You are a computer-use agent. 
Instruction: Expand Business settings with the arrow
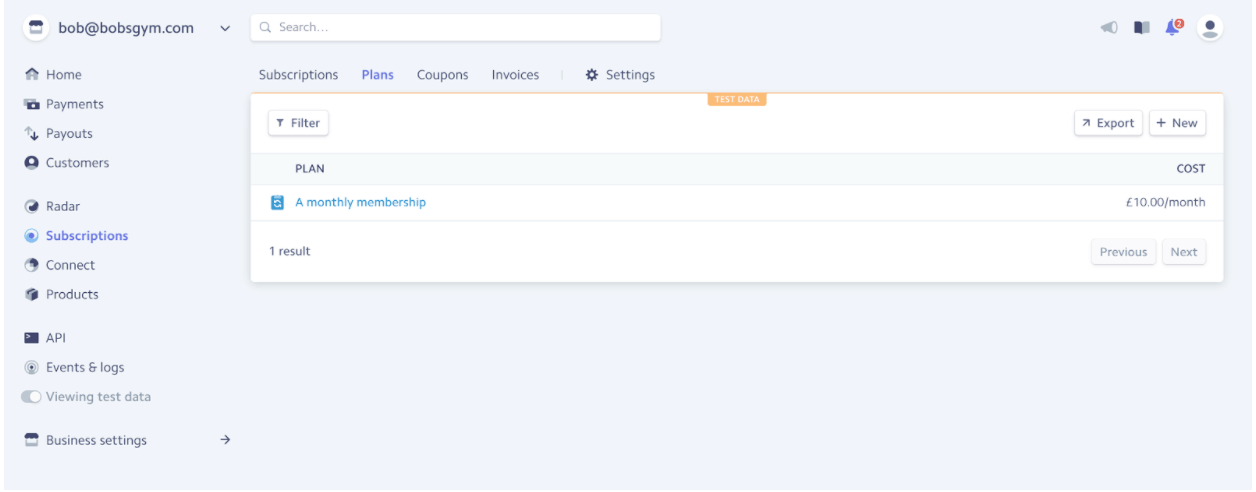tap(225, 440)
